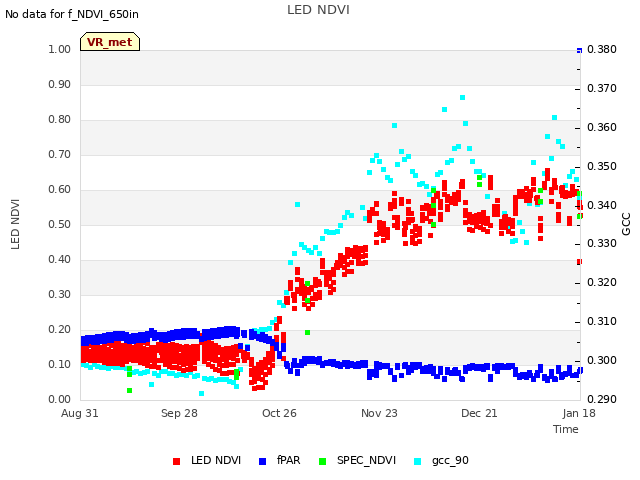Select the fPAR legend label
This screenshot has width=640, height=480.
[289, 460]
